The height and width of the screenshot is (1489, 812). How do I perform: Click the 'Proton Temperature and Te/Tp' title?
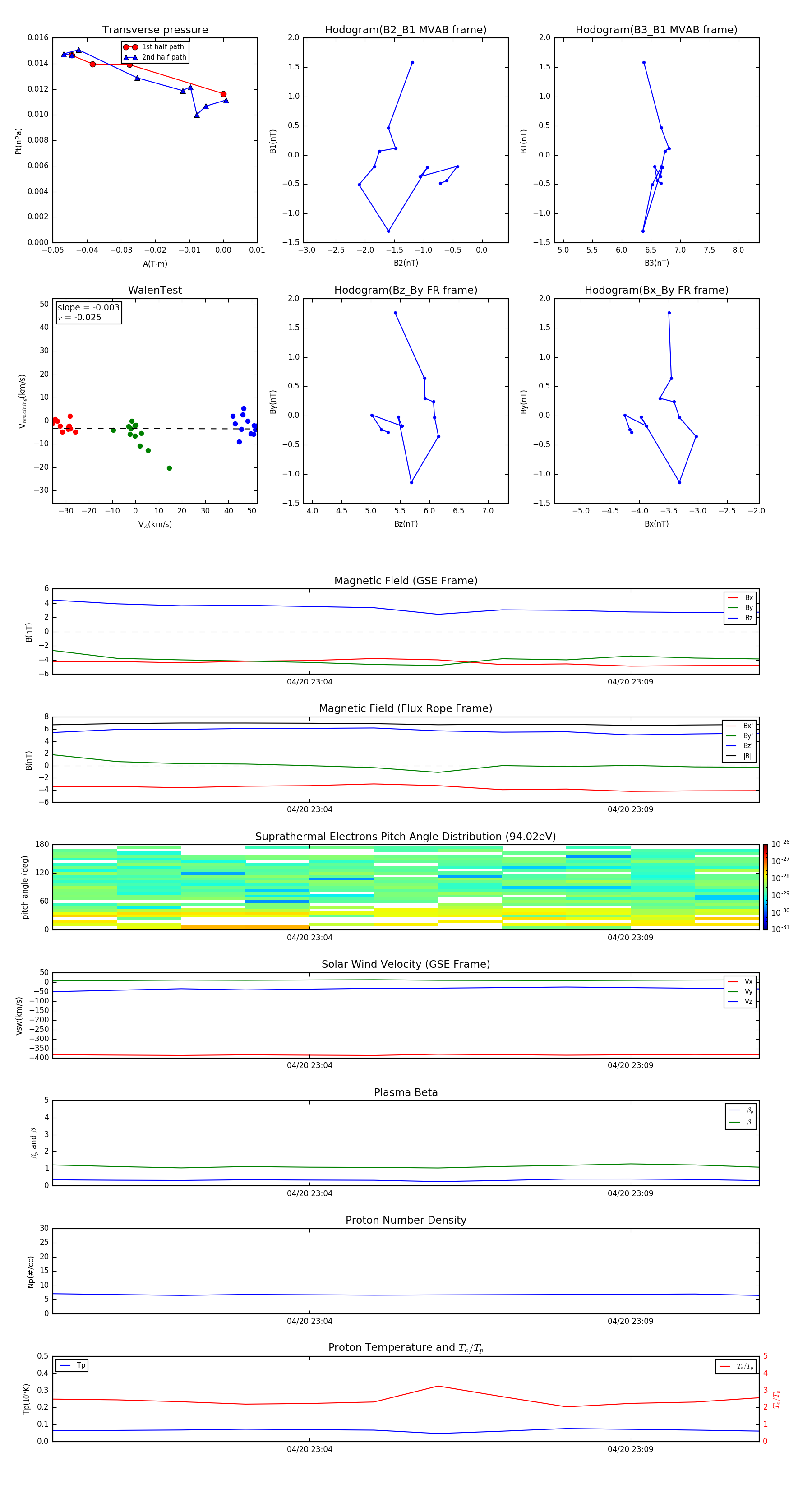click(x=406, y=1348)
